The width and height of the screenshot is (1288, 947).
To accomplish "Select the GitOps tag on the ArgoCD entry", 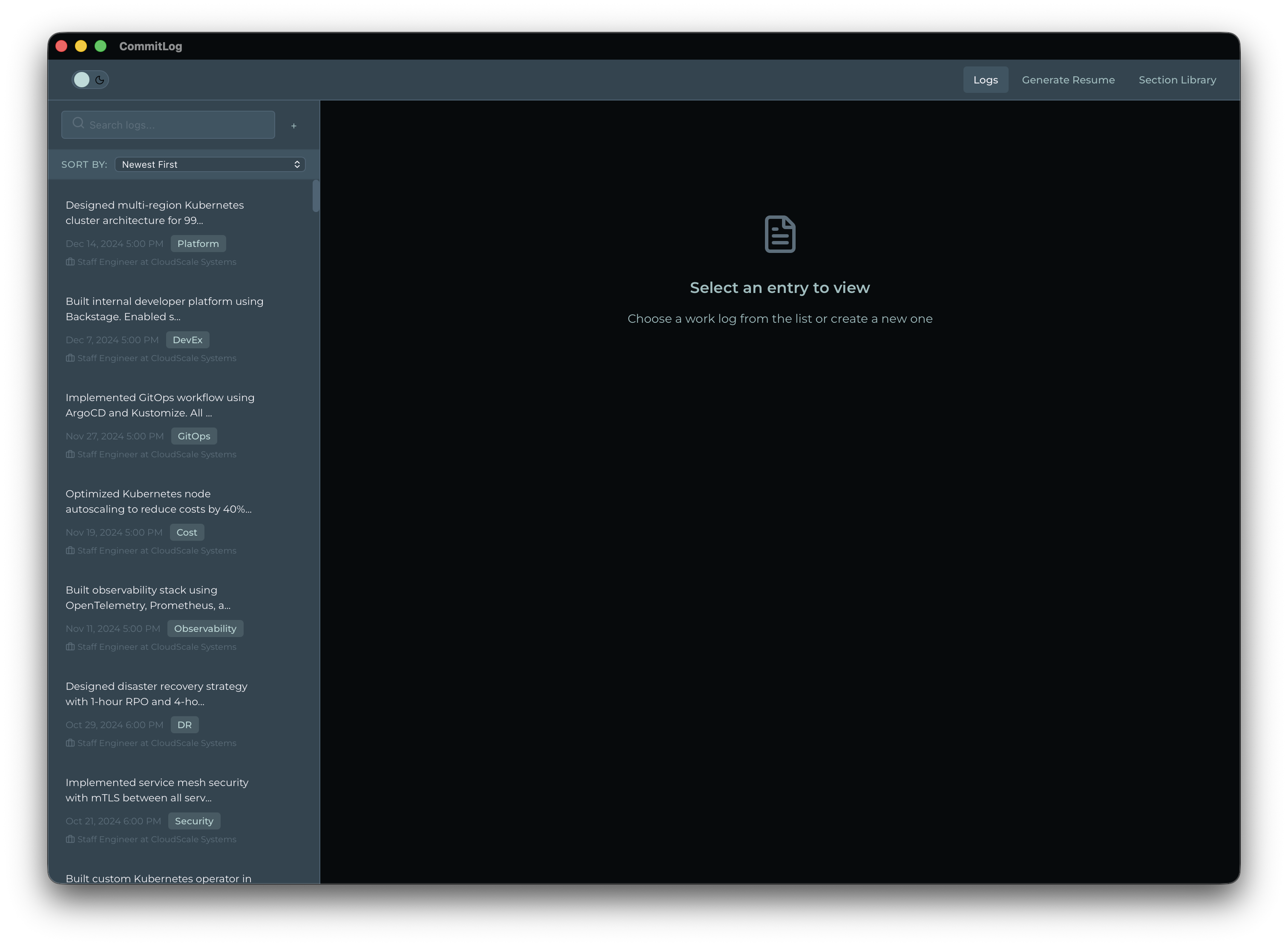I will click(194, 436).
